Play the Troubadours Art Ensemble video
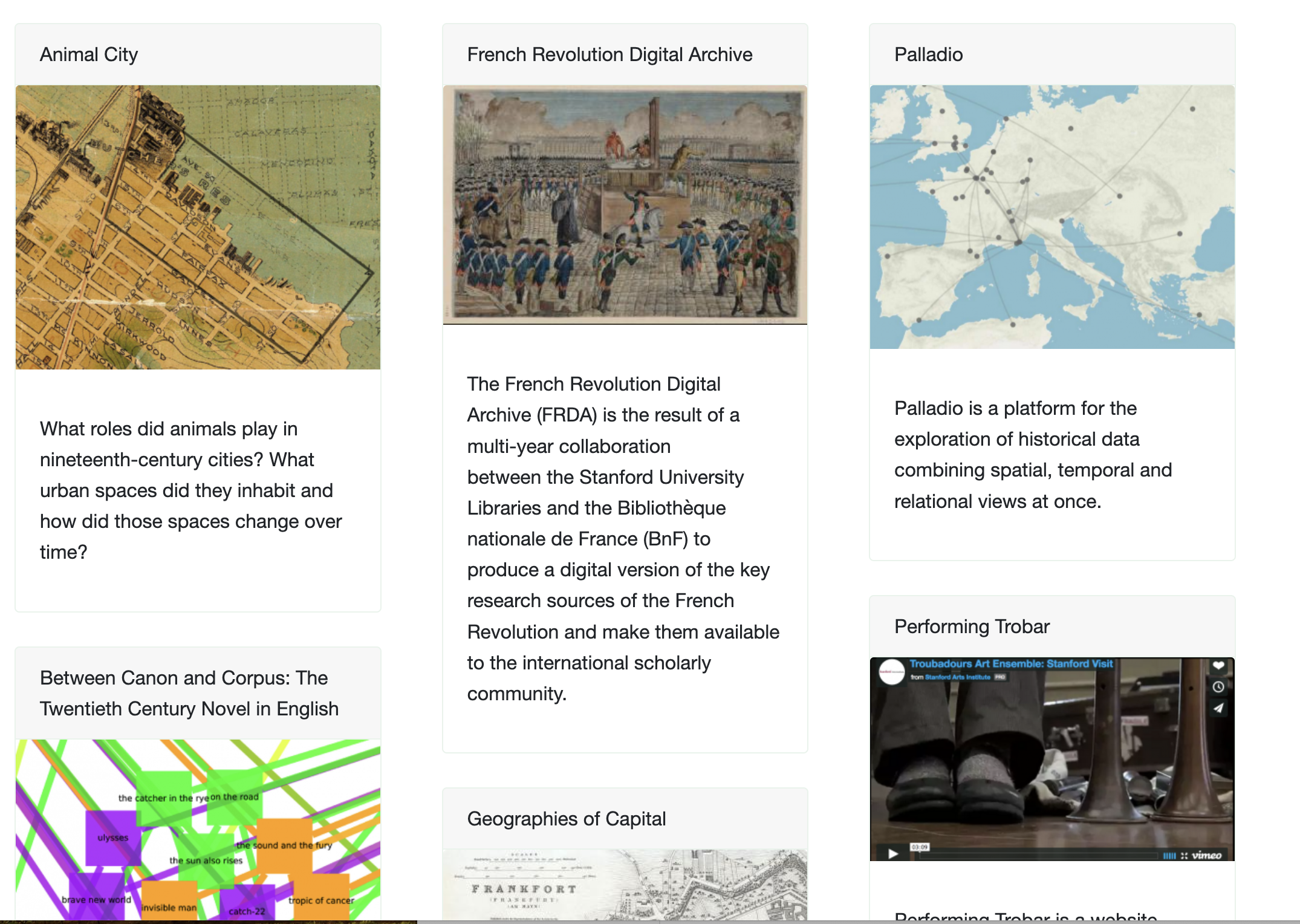This screenshot has height=924, width=1300. (x=894, y=853)
